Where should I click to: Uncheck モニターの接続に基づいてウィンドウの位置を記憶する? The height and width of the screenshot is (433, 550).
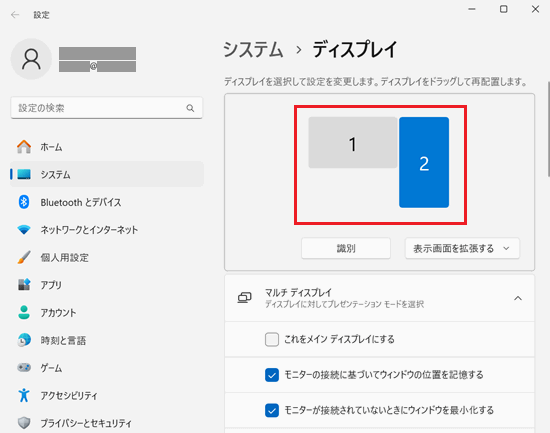(272, 375)
